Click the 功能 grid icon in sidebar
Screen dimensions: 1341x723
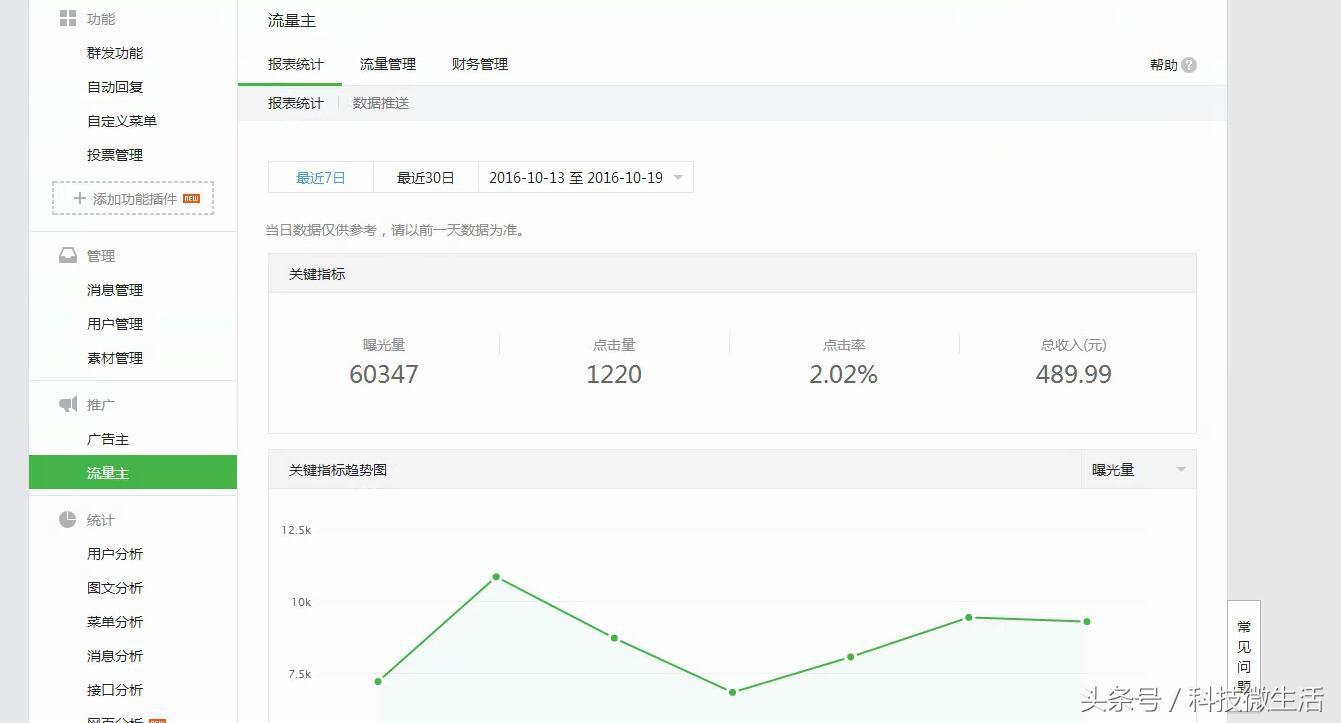(x=68, y=18)
